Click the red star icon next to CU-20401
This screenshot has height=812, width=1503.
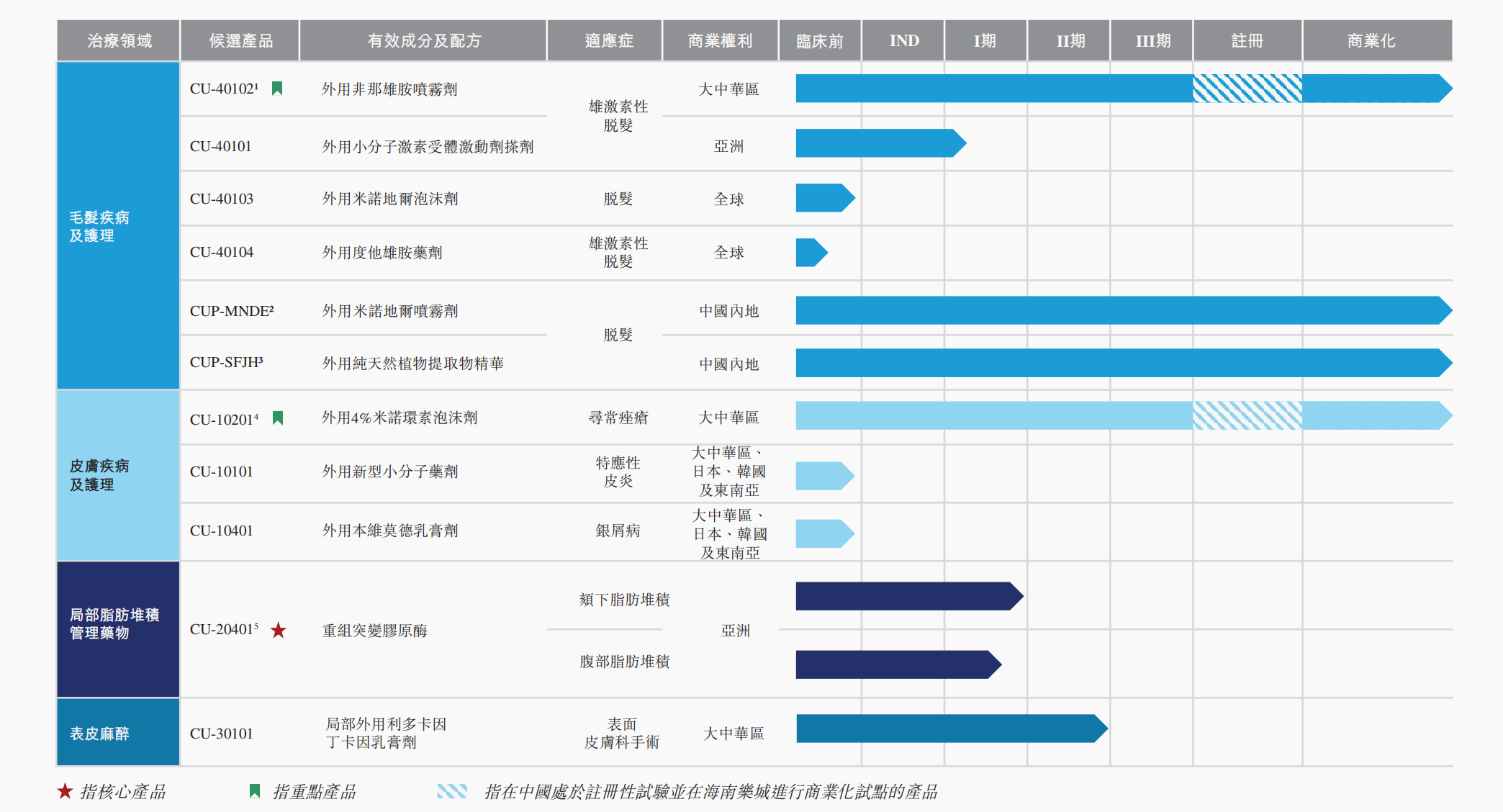tap(279, 631)
